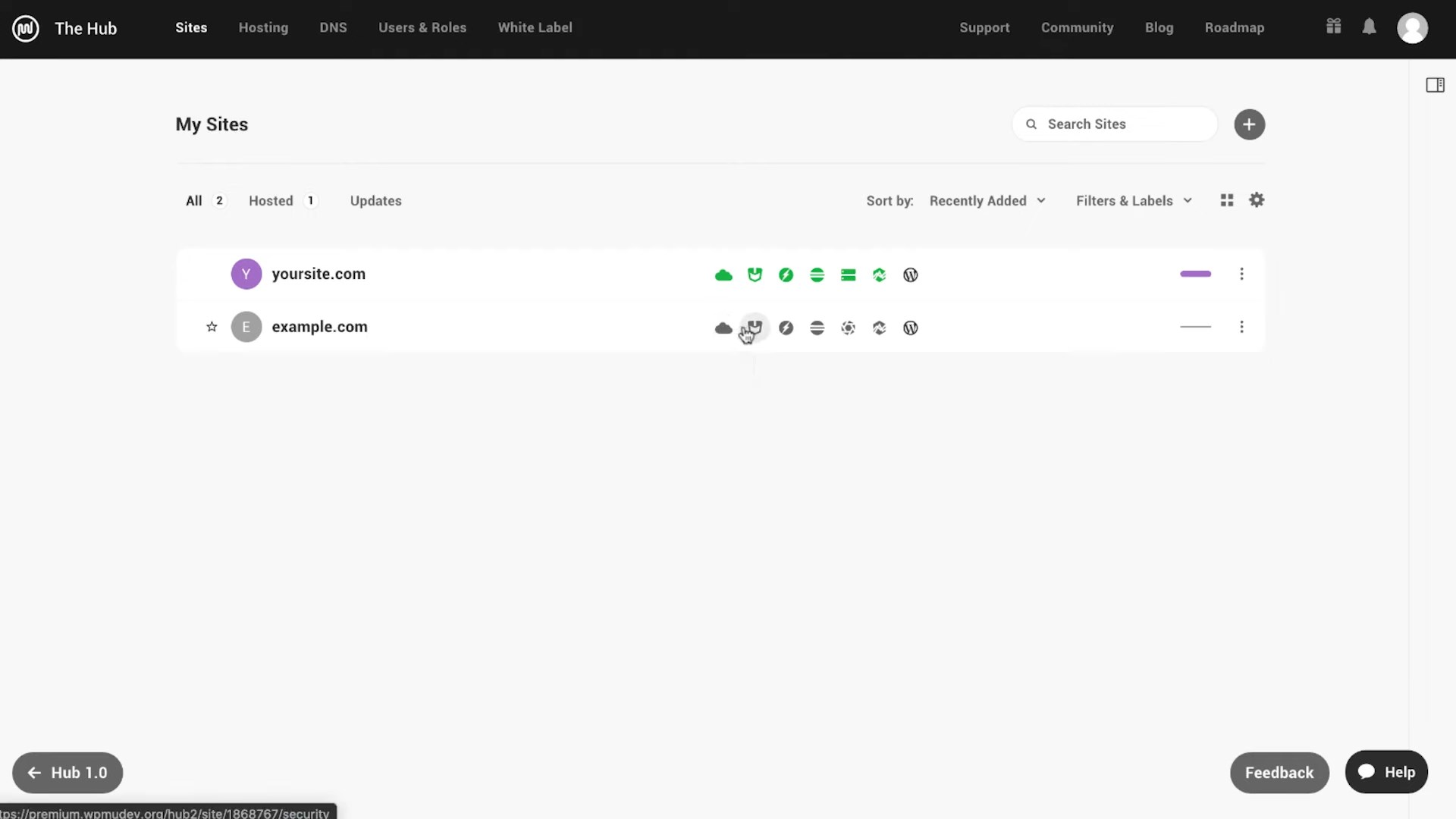The height and width of the screenshot is (819, 1456).
Task: Focus the Search Sites field
Action: [x=1115, y=124]
